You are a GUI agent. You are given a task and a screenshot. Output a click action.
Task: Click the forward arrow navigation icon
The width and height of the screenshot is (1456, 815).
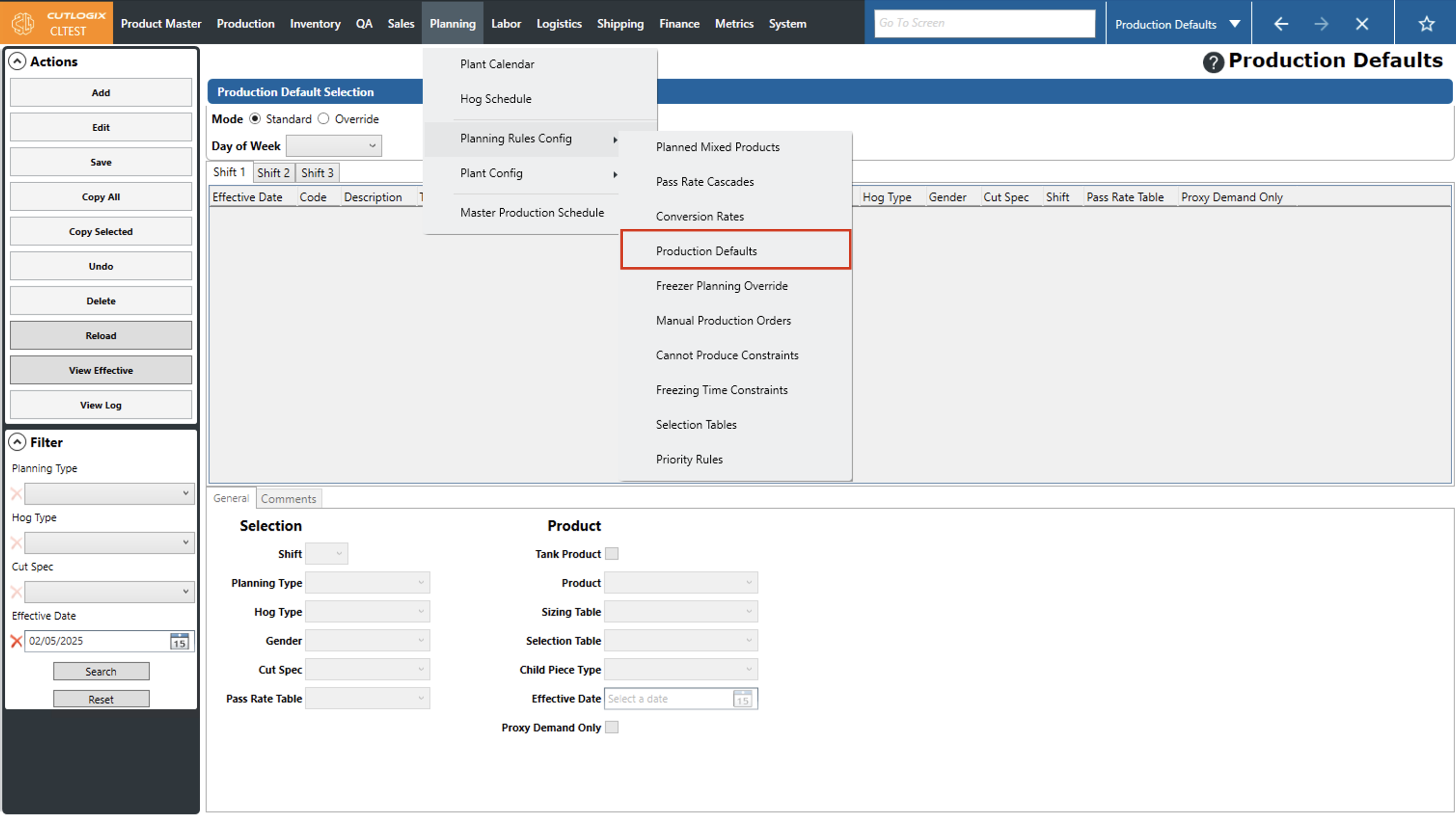[x=1321, y=24]
